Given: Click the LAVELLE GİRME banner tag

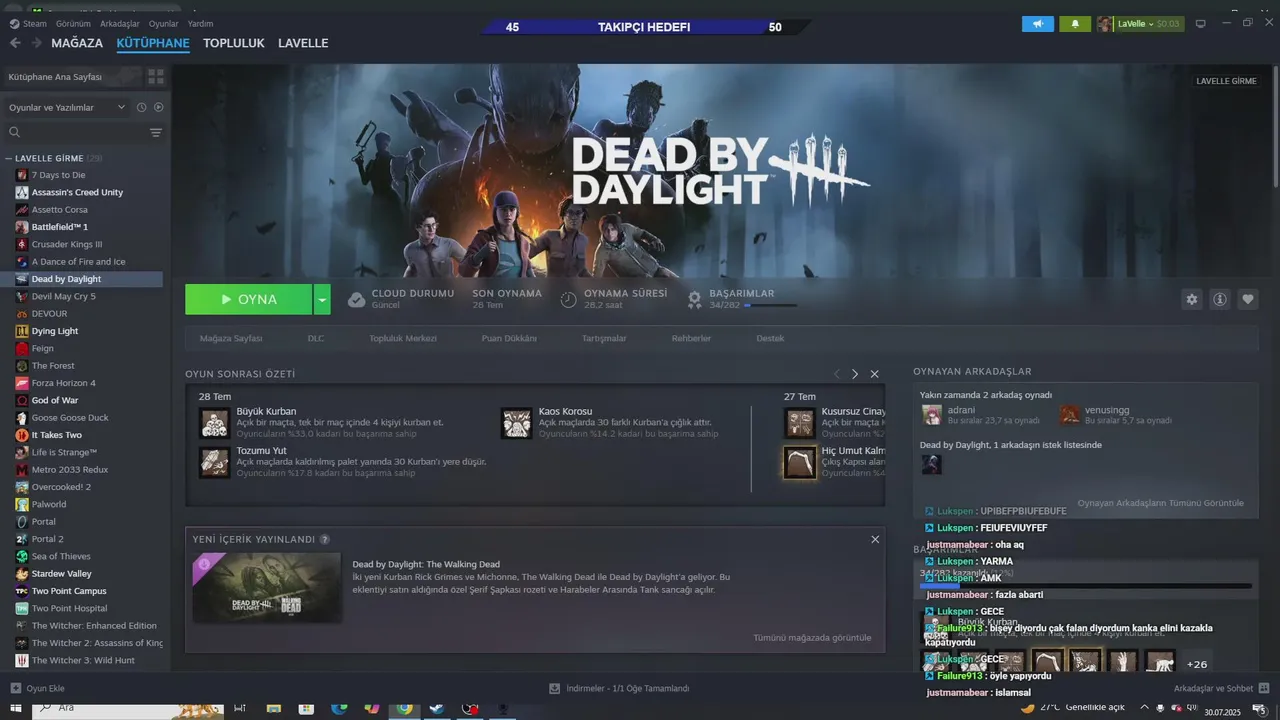Looking at the screenshot, I should pos(1226,81).
